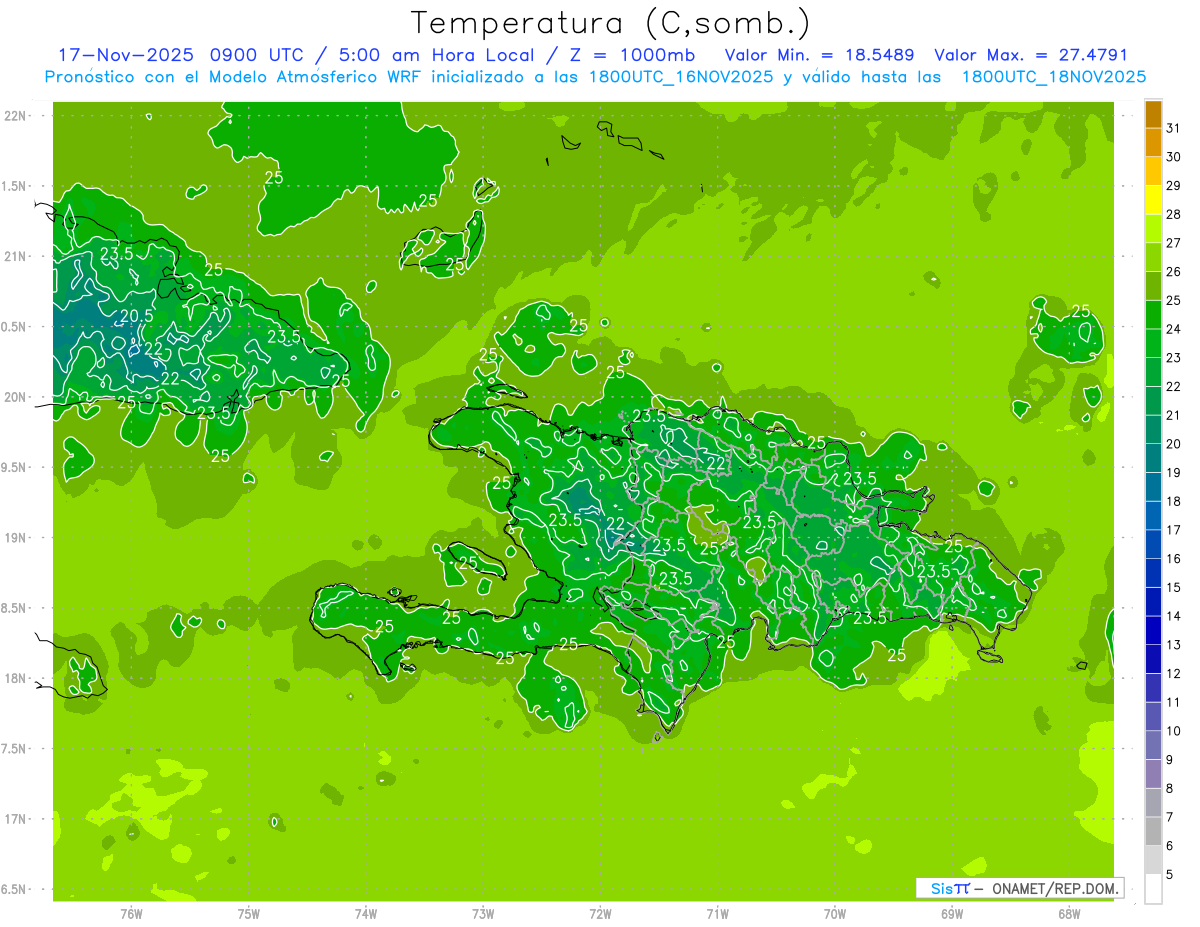1200x927 pixels.
Task: Click the colorbar label '28'
Action: pyautogui.click(x=1174, y=214)
